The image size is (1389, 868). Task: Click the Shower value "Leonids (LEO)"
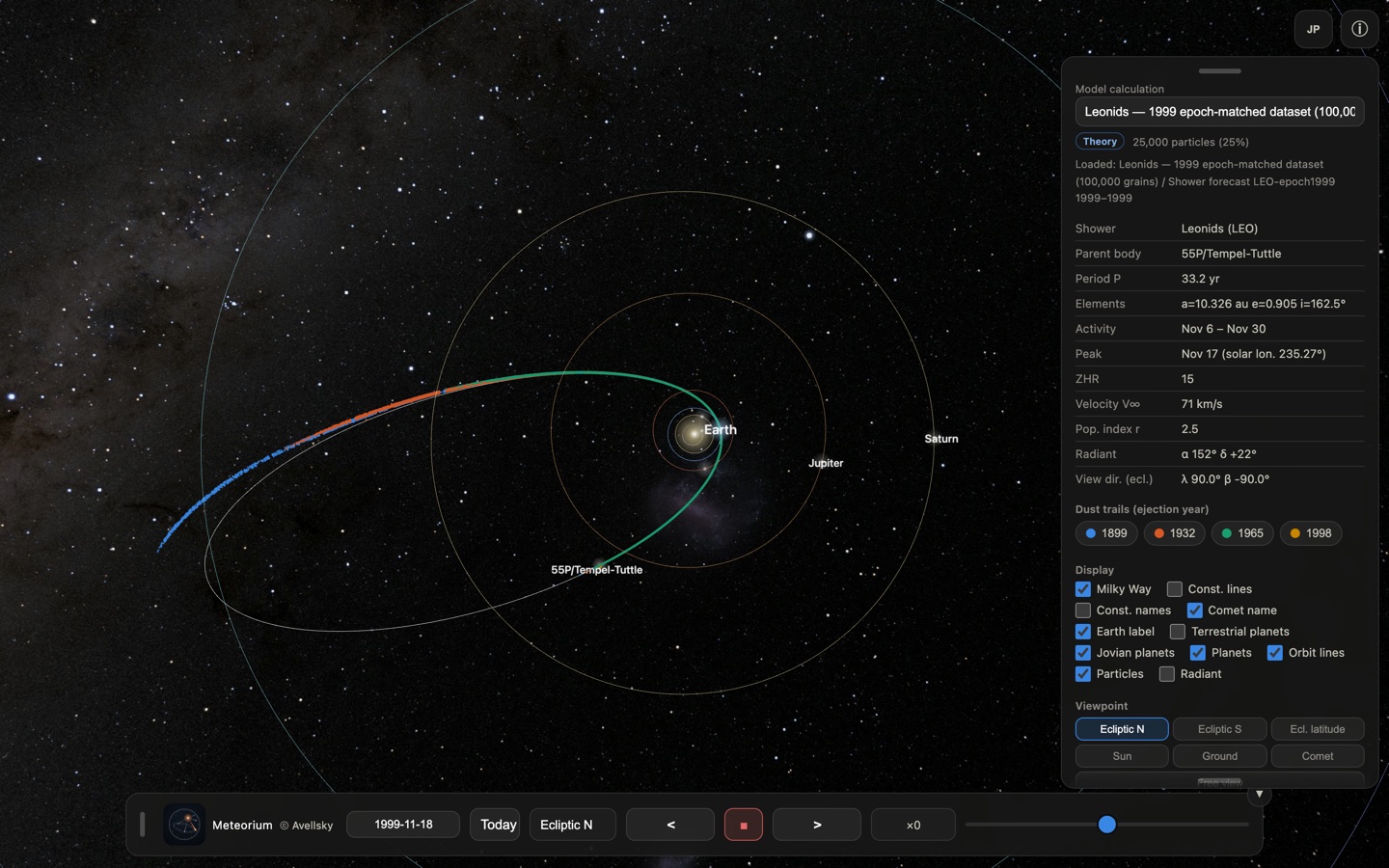point(1219,229)
